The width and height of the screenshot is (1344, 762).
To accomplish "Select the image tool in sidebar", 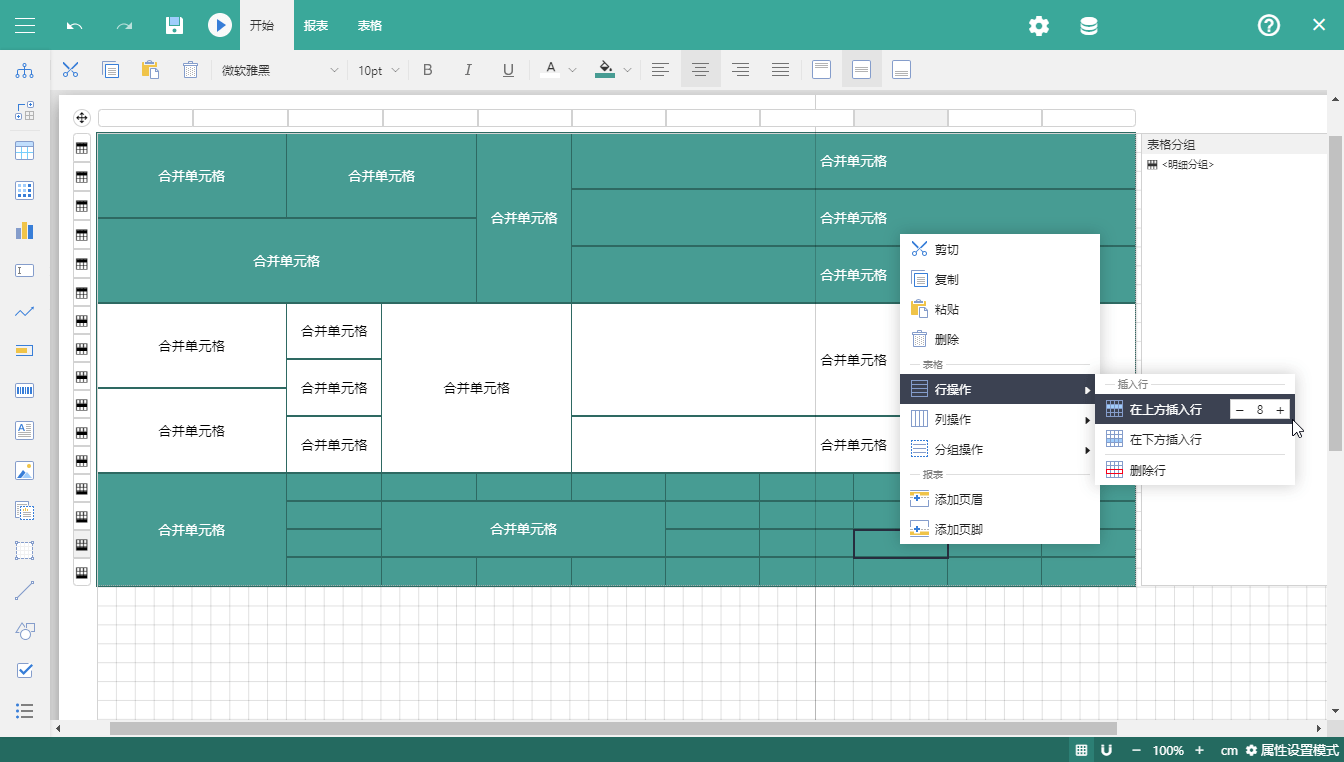I will tap(25, 470).
